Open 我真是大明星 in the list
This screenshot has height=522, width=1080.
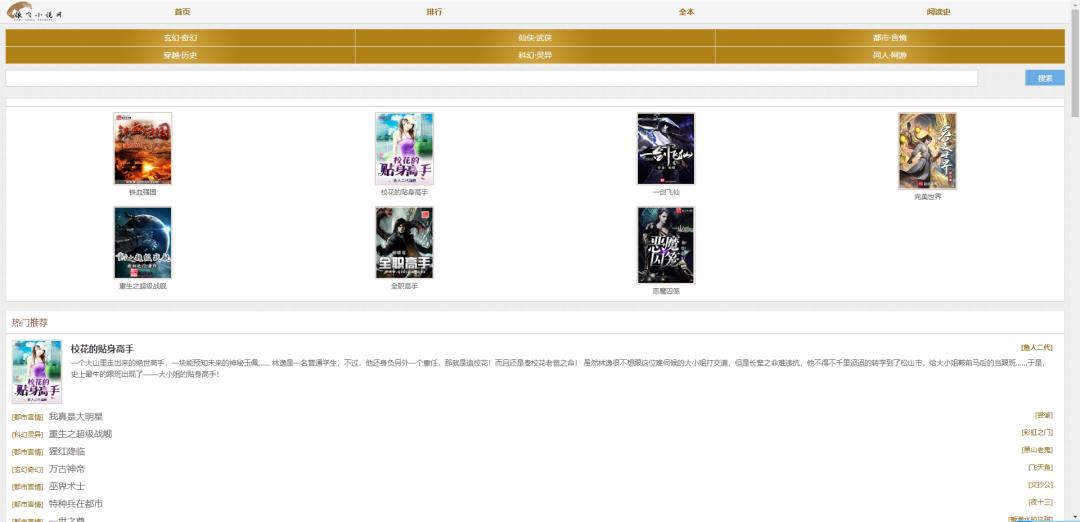(x=76, y=416)
